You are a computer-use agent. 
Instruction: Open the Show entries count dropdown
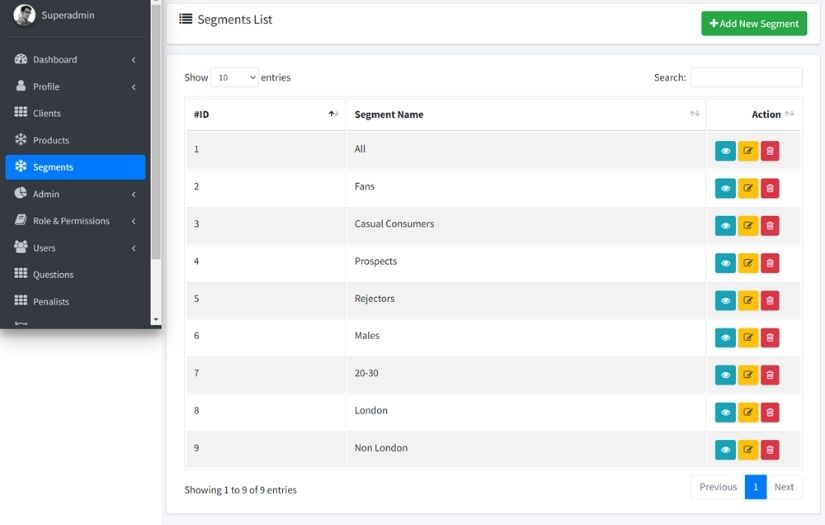pos(234,77)
